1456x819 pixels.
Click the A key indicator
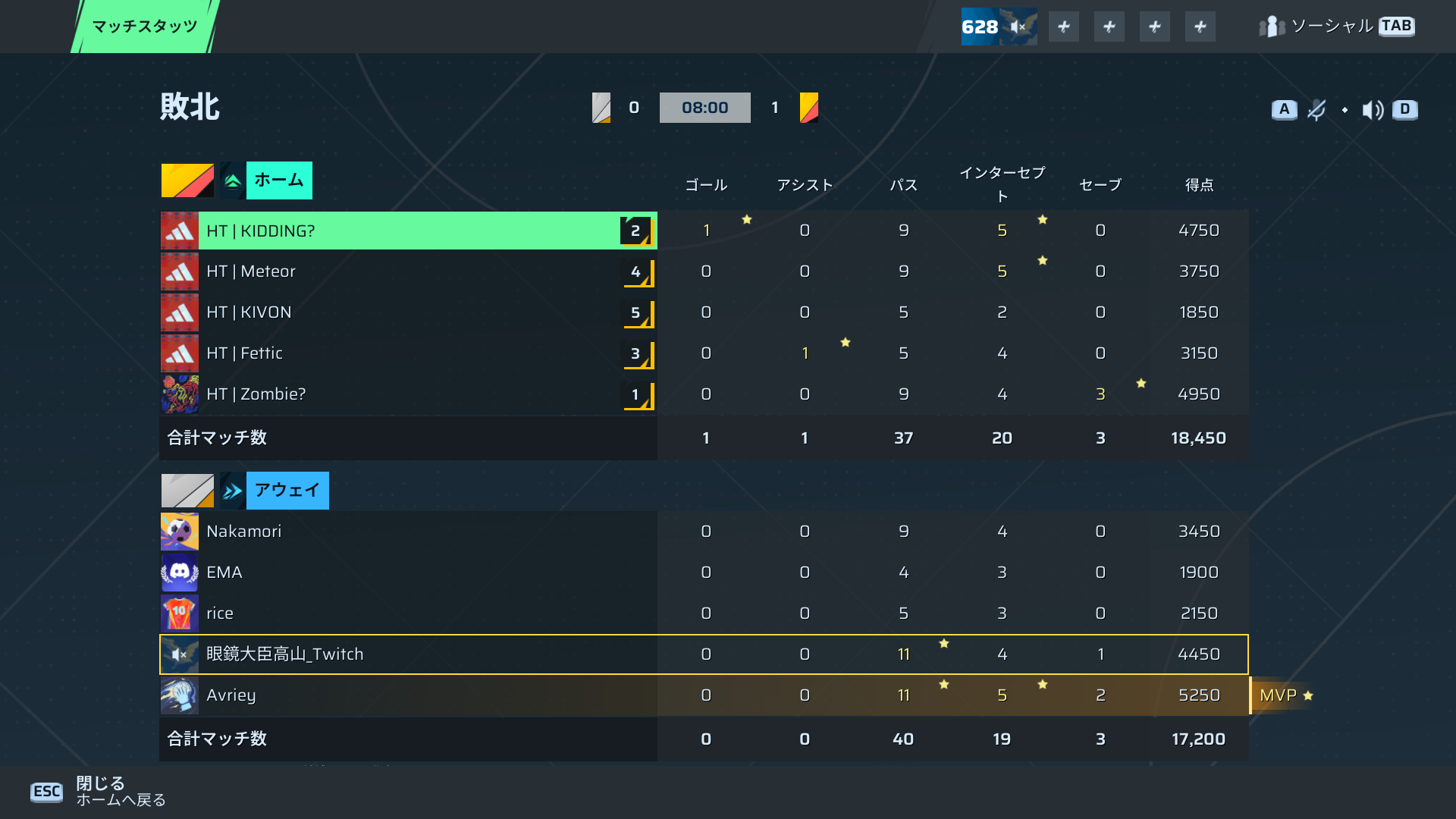1284,109
